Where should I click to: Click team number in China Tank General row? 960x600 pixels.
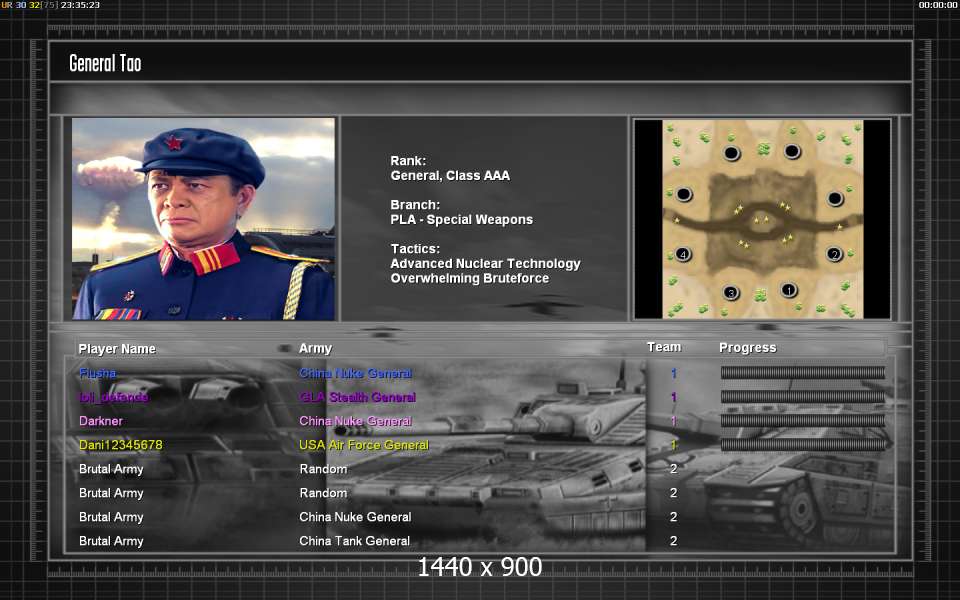tap(673, 541)
